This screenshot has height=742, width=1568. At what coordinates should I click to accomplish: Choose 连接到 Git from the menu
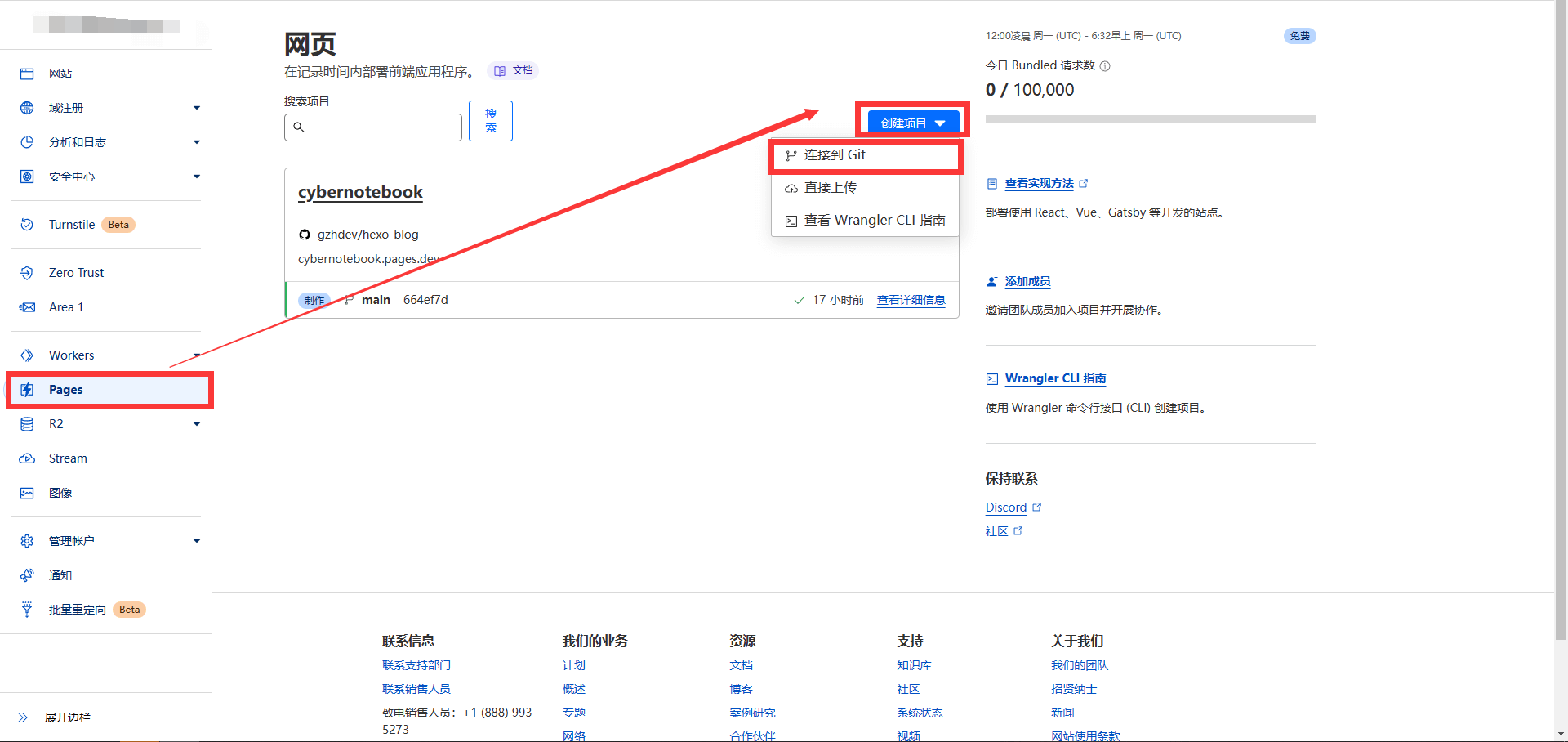point(865,155)
